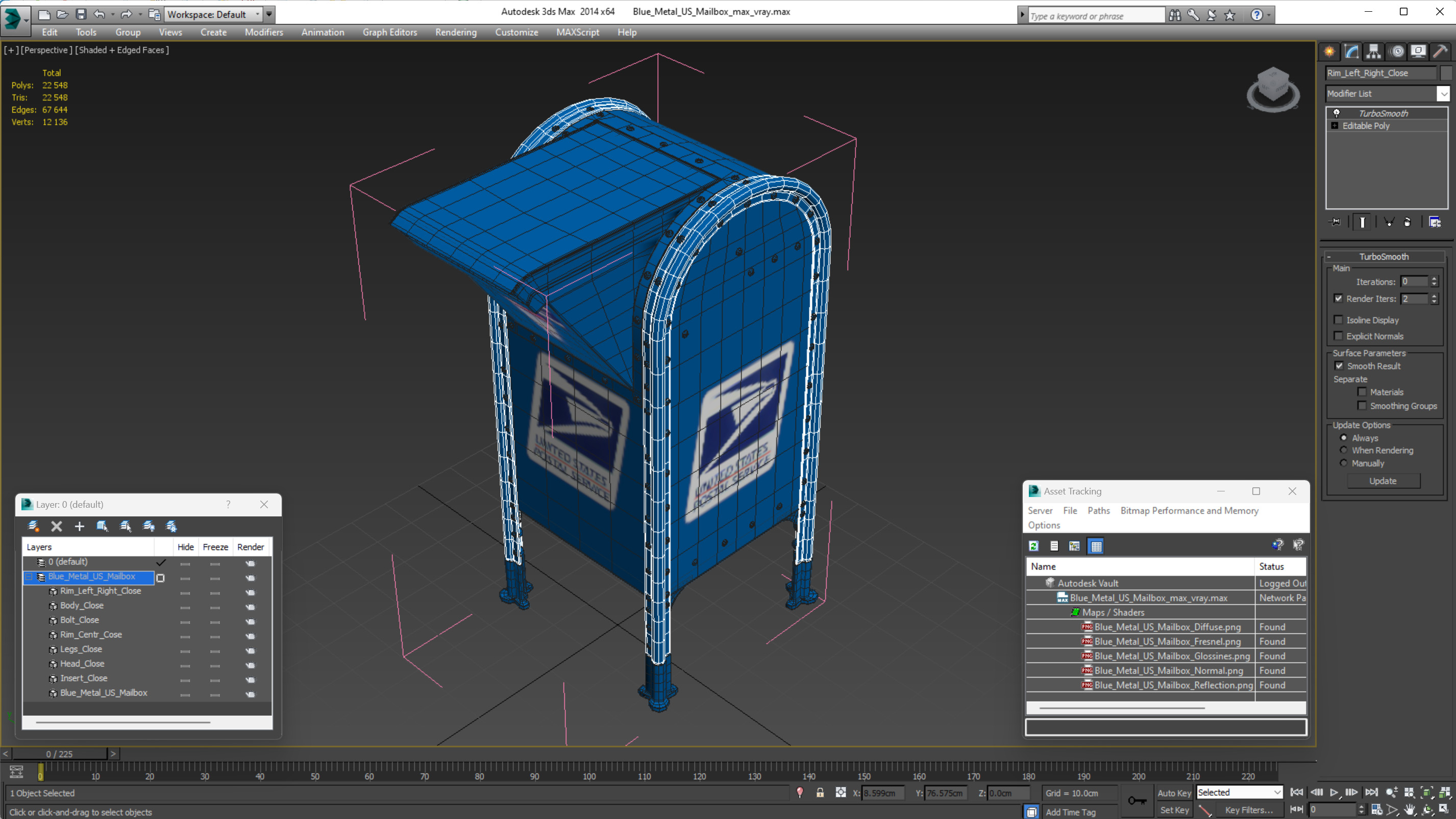Viewport: 1456px width, 819px height.
Task: Click the Render Iters spinner arrows
Action: click(1434, 299)
